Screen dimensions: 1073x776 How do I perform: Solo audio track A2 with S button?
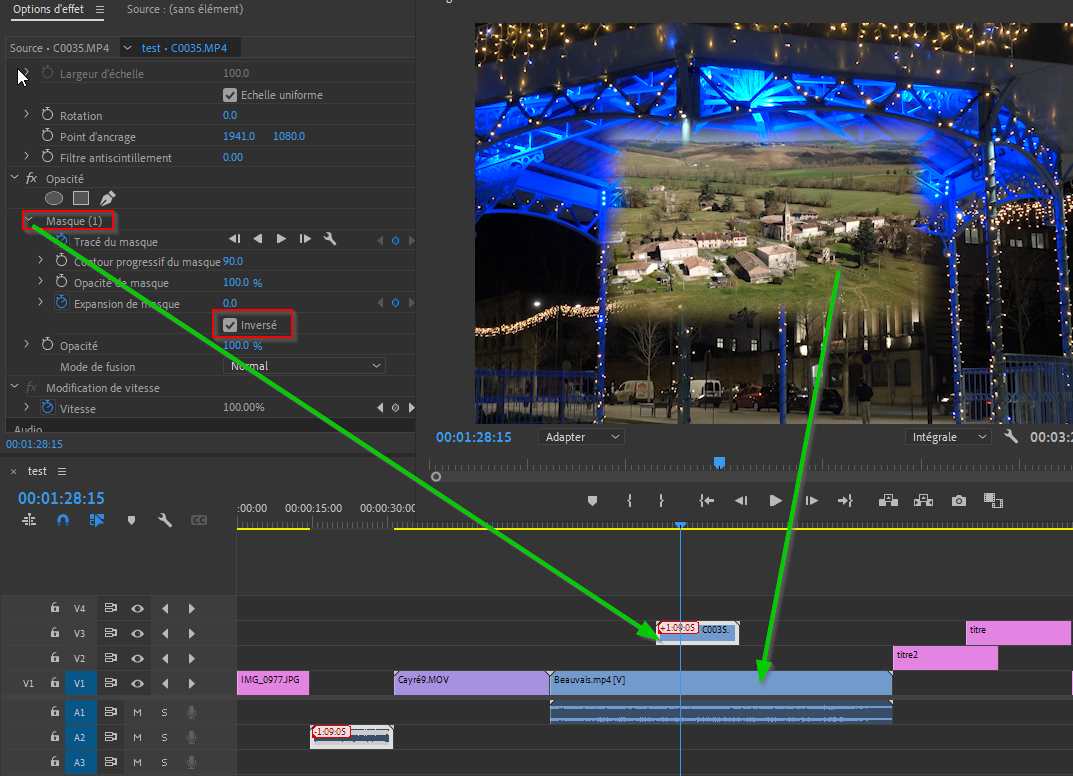[x=164, y=737]
